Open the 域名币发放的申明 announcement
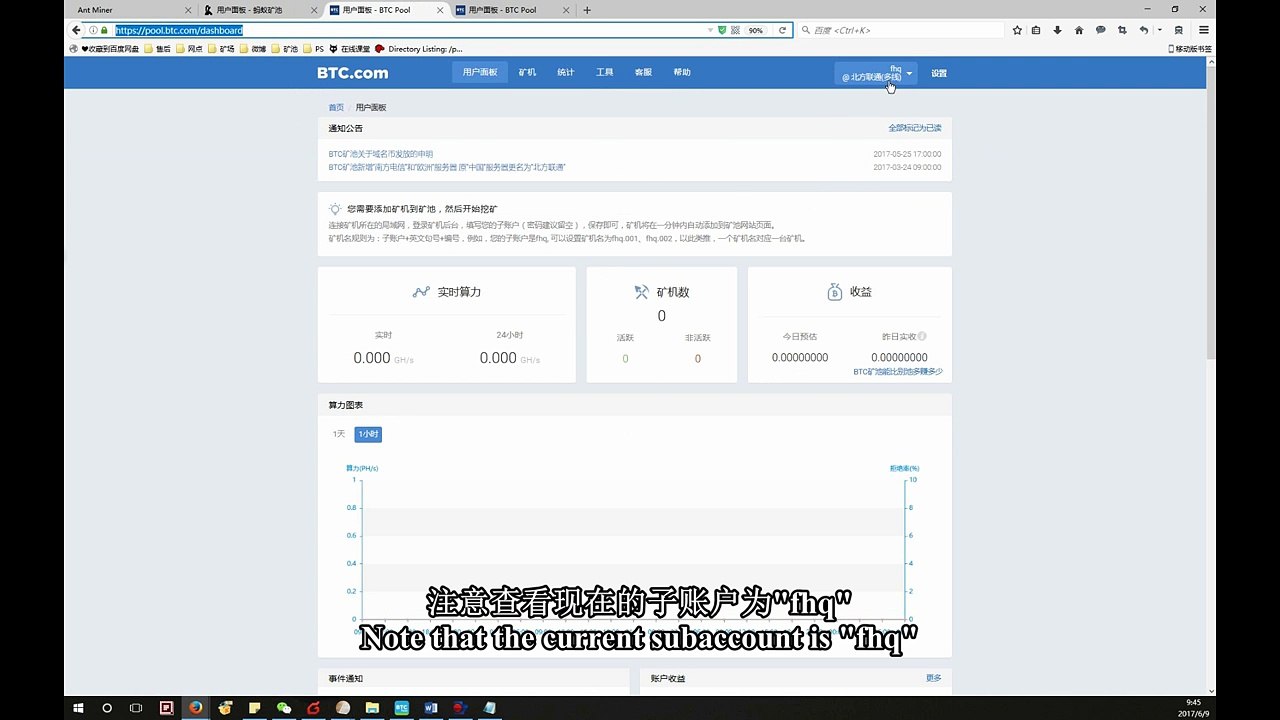This screenshot has height=720, width=1280. (381, 154)
